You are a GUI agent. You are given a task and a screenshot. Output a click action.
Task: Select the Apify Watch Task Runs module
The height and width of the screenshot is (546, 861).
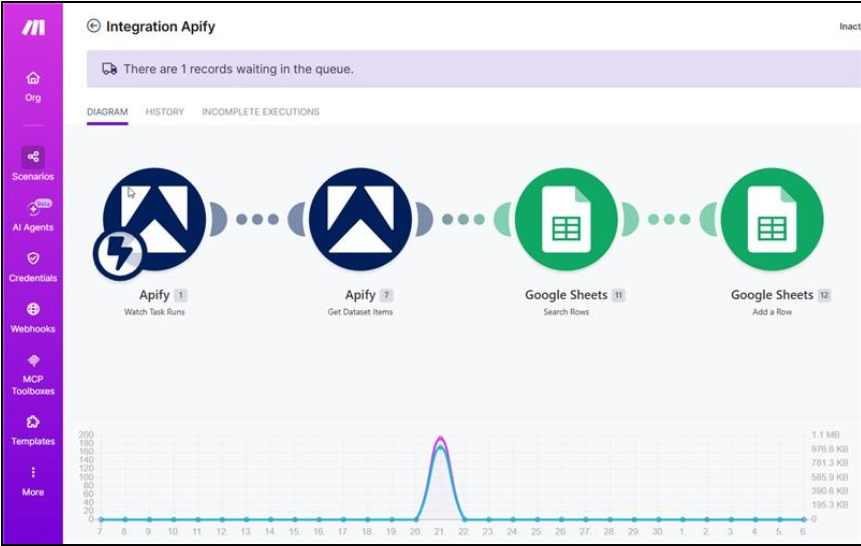coord(154,219)
